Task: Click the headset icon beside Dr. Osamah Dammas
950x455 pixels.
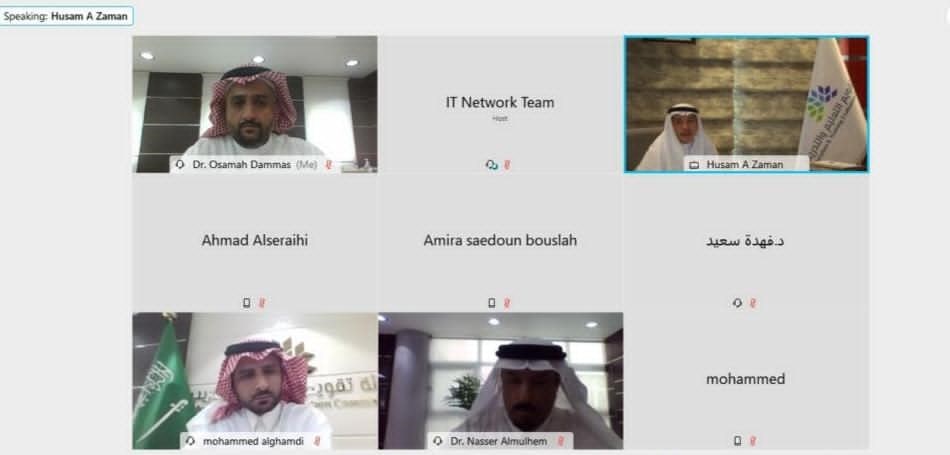Action: point(180,164)
